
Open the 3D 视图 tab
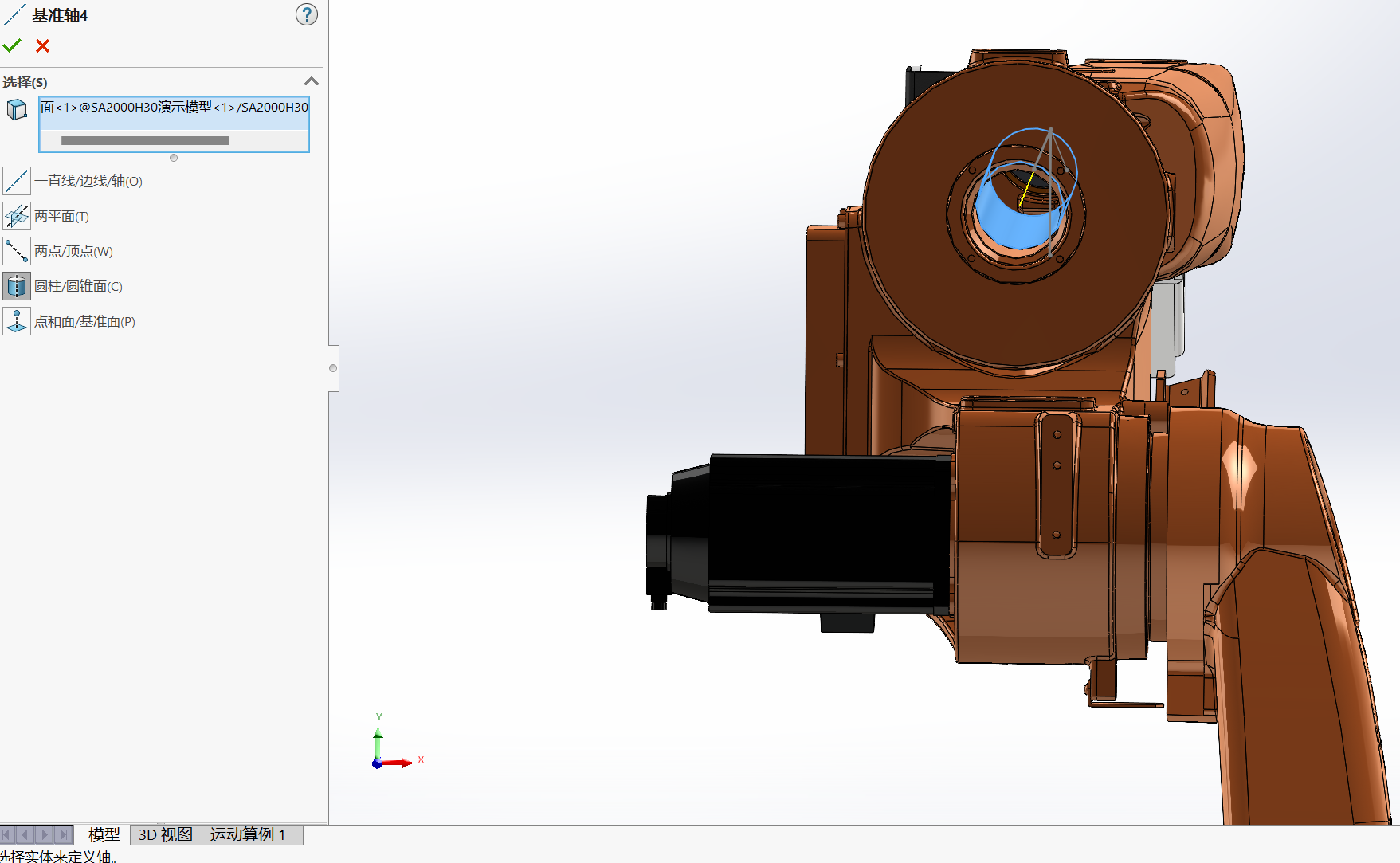[166, 834]
